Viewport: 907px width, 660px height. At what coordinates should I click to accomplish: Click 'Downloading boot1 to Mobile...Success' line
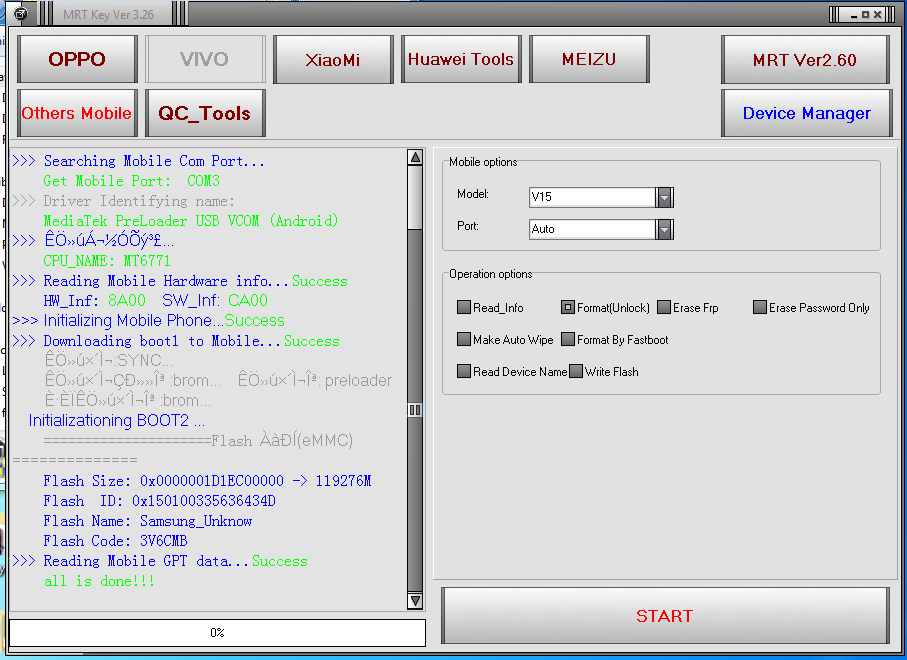(176, 341)
